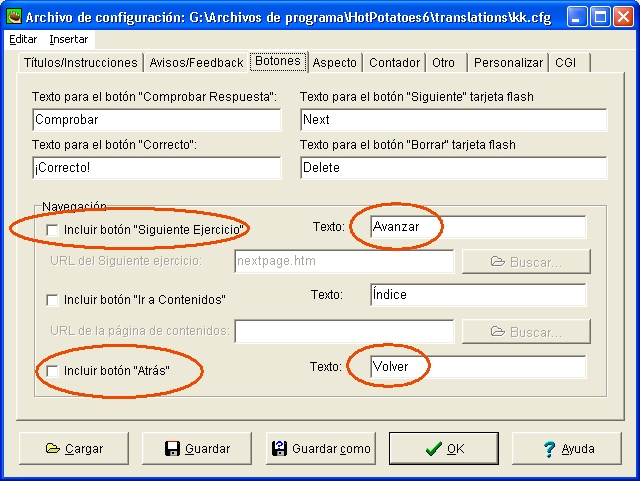Open the CGI tab
Screen dimensions: 640x481
[567, 62]
